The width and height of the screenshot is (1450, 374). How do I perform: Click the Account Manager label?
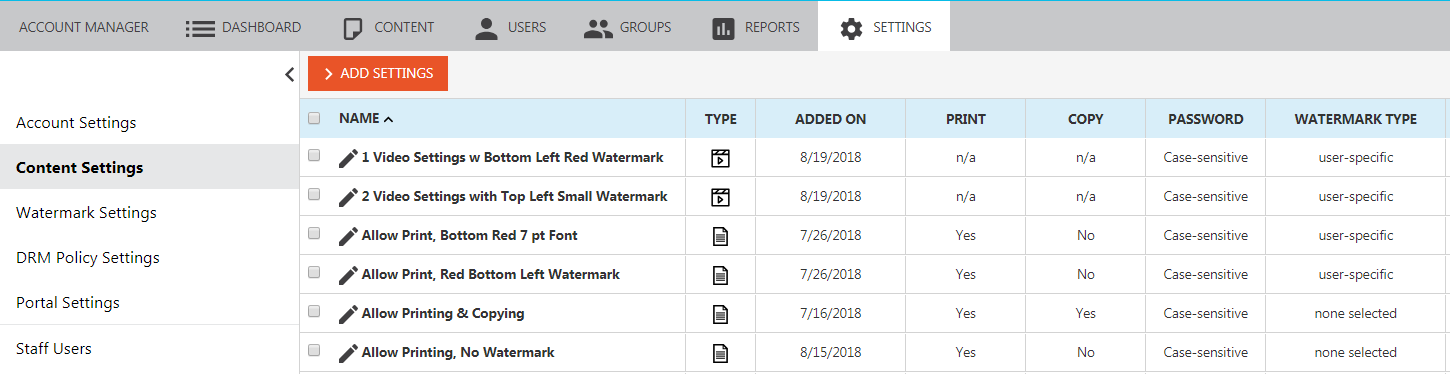tap(84, 27)
